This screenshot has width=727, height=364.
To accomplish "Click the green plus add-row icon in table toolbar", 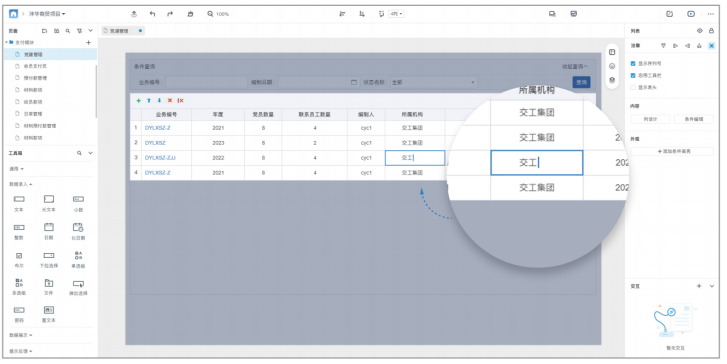I will click(139, 101).
